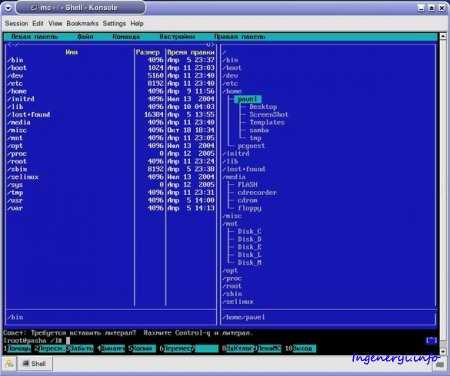Screen dimensions: 450x376
Task: Select Templates folder in the tree
Action: [x=267, y=122]
